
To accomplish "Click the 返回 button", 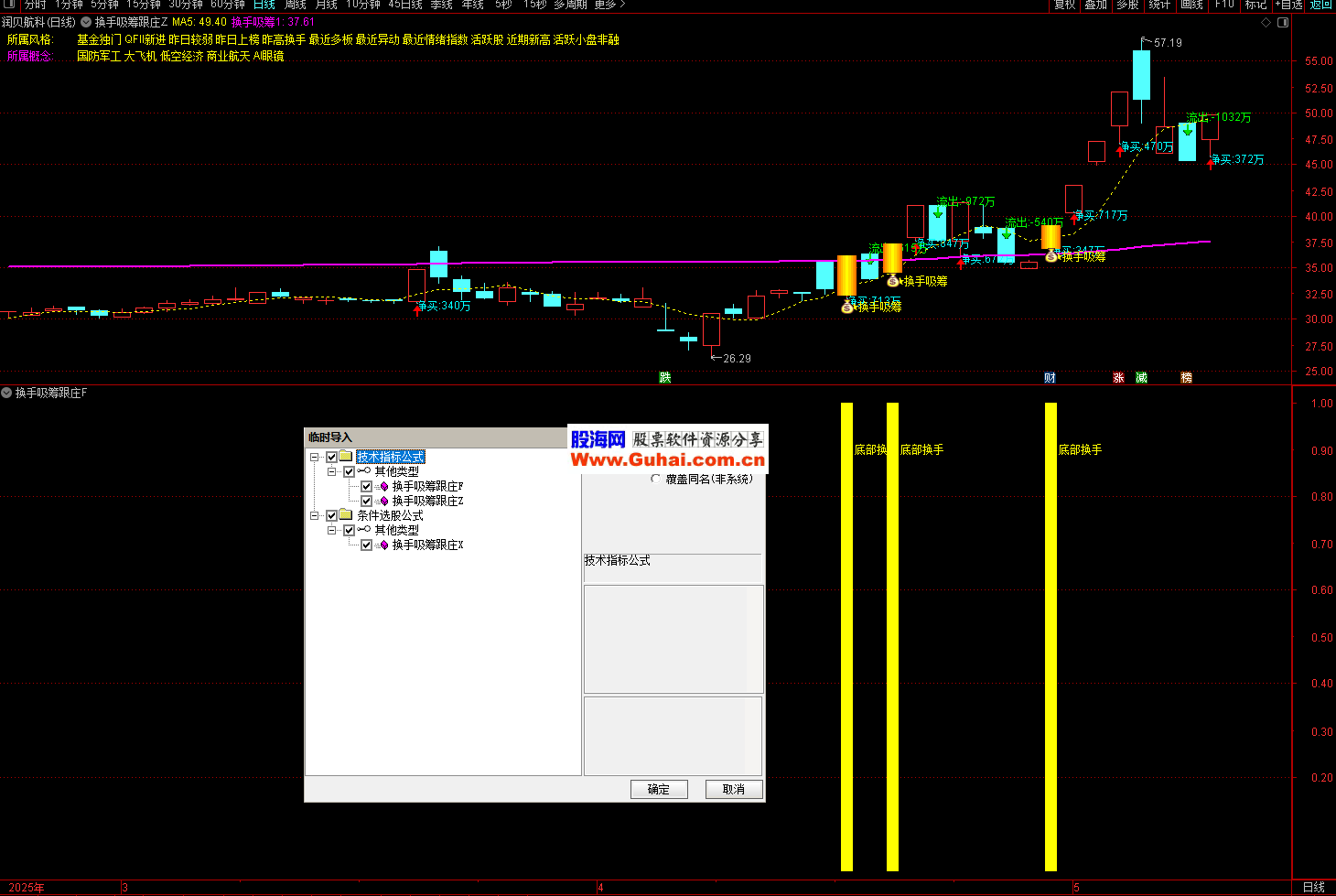I will [x=1320, y=5].
